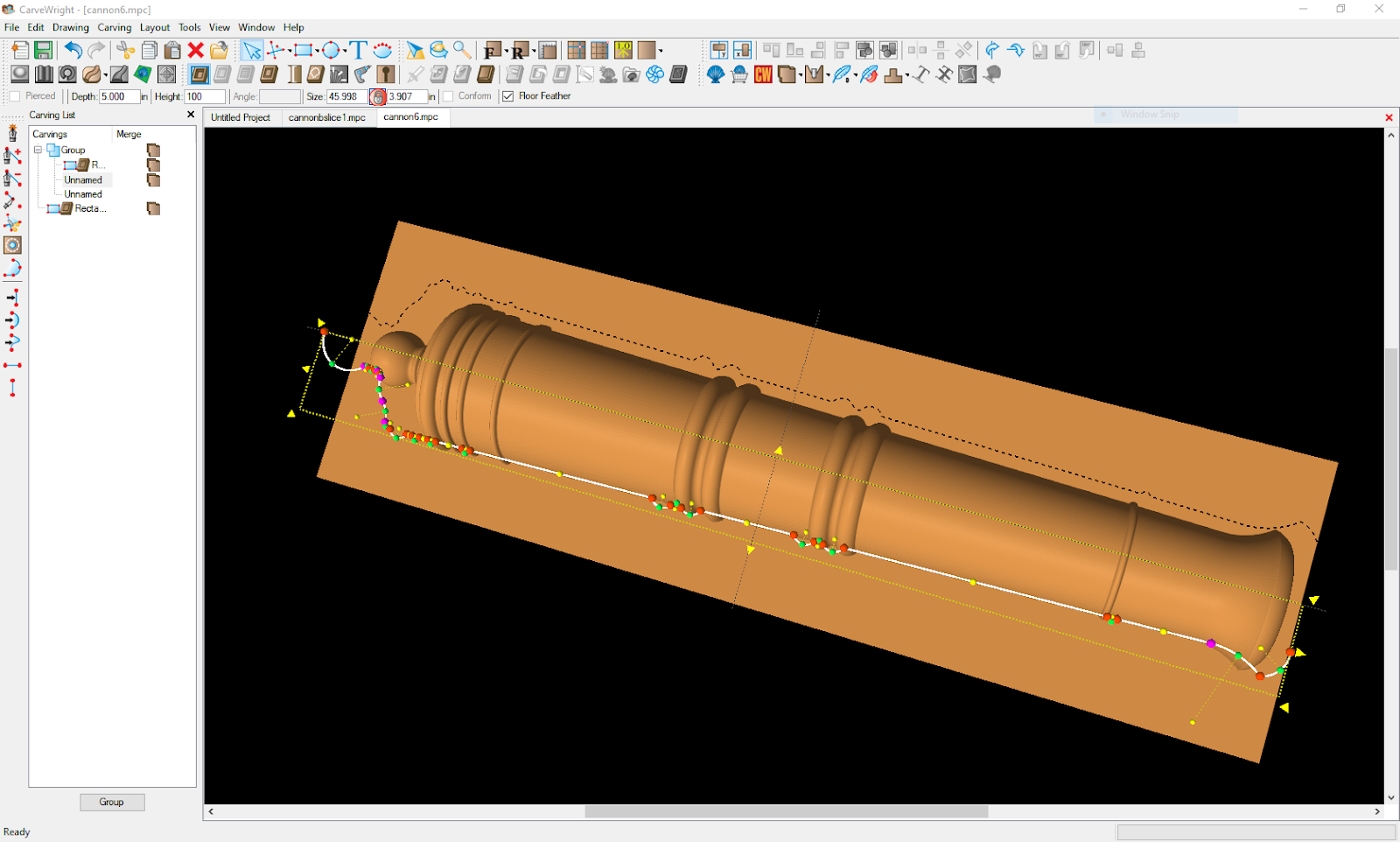Image resolution: width=1400 pixels, height=842 pixels.
Task: Open the rectangle tool dropdown arrow
Action: tap(317, 51)
